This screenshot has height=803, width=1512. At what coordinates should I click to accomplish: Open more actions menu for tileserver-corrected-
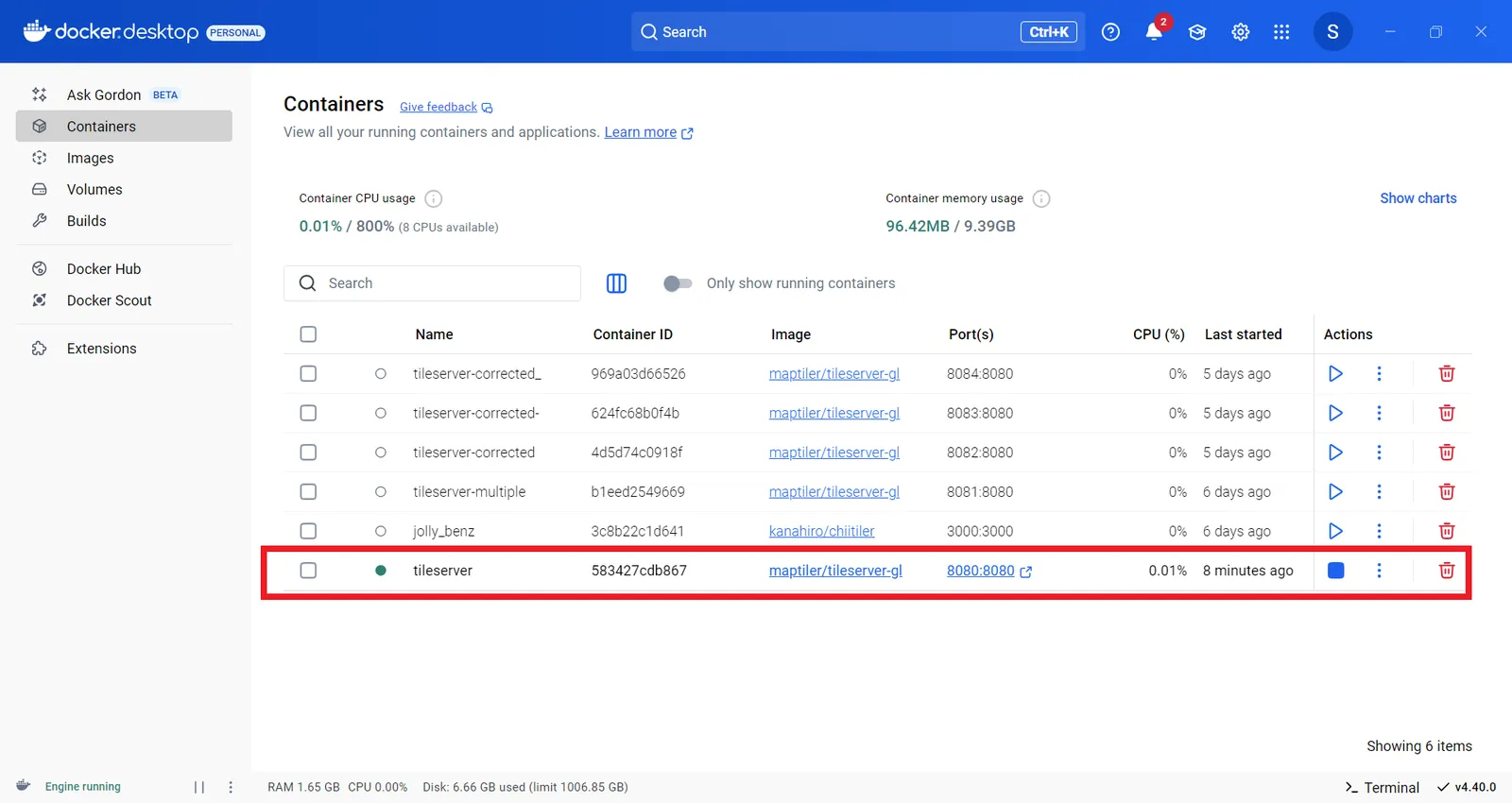[x=1379, y=413]
